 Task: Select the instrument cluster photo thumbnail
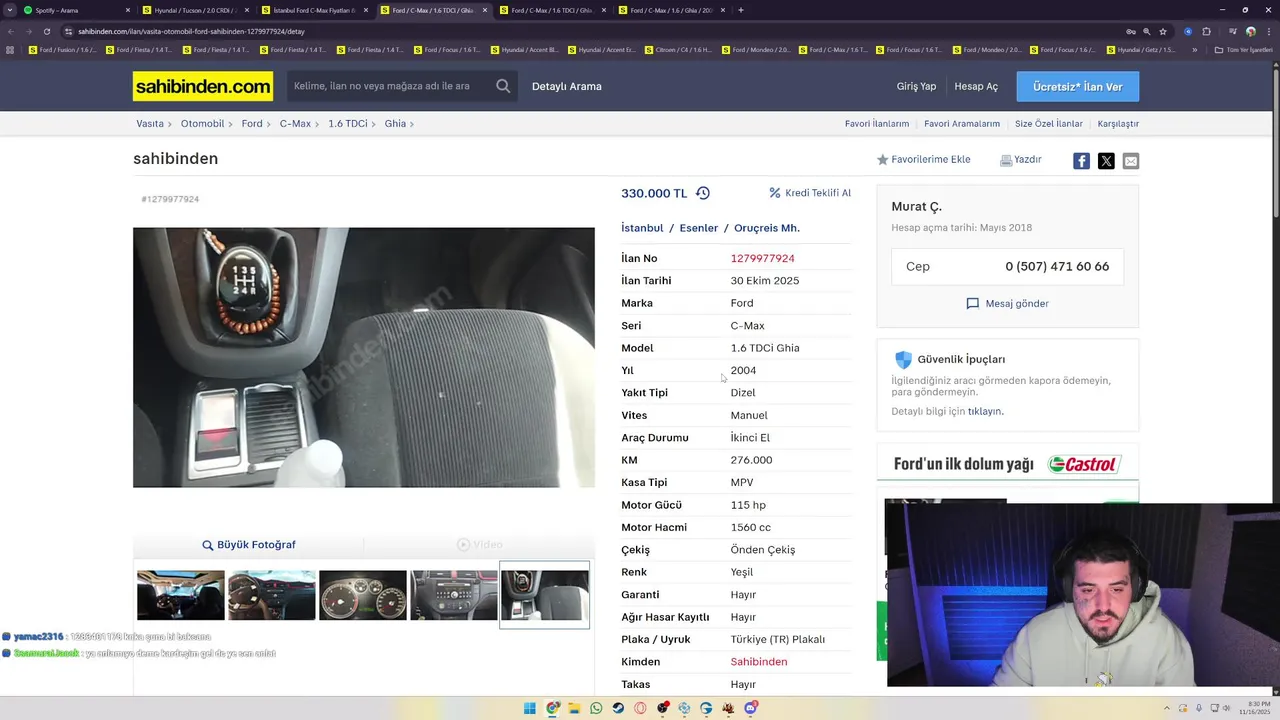(x=363, y=595)
